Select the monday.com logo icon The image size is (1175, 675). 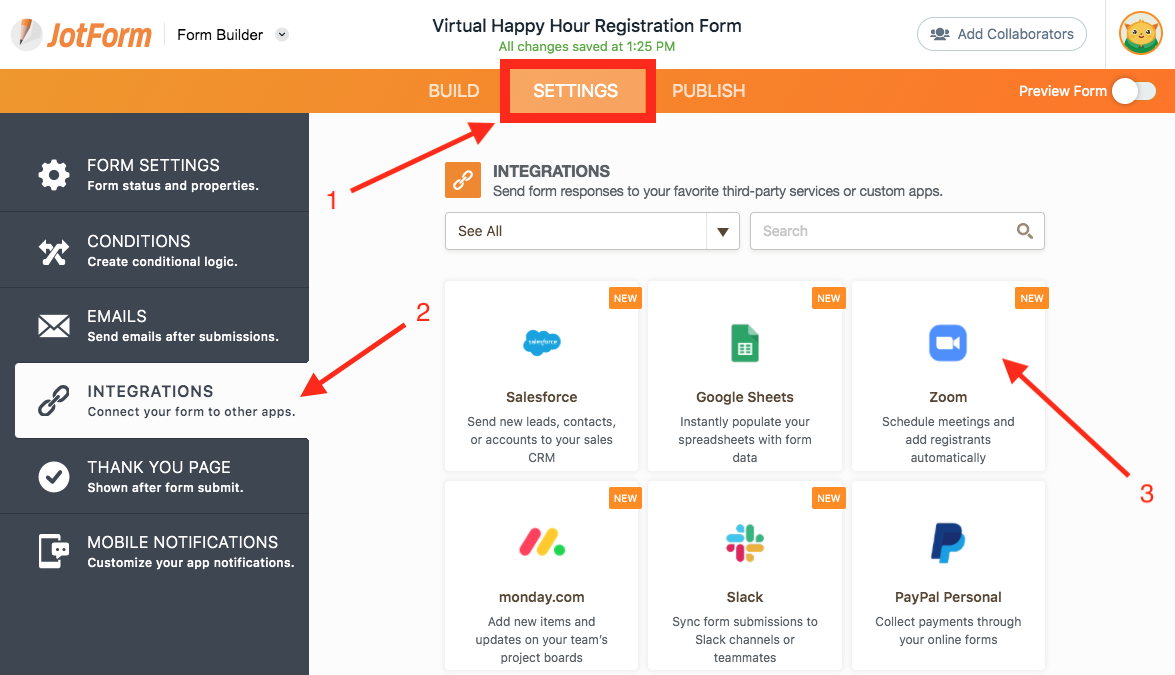point(542,542)
